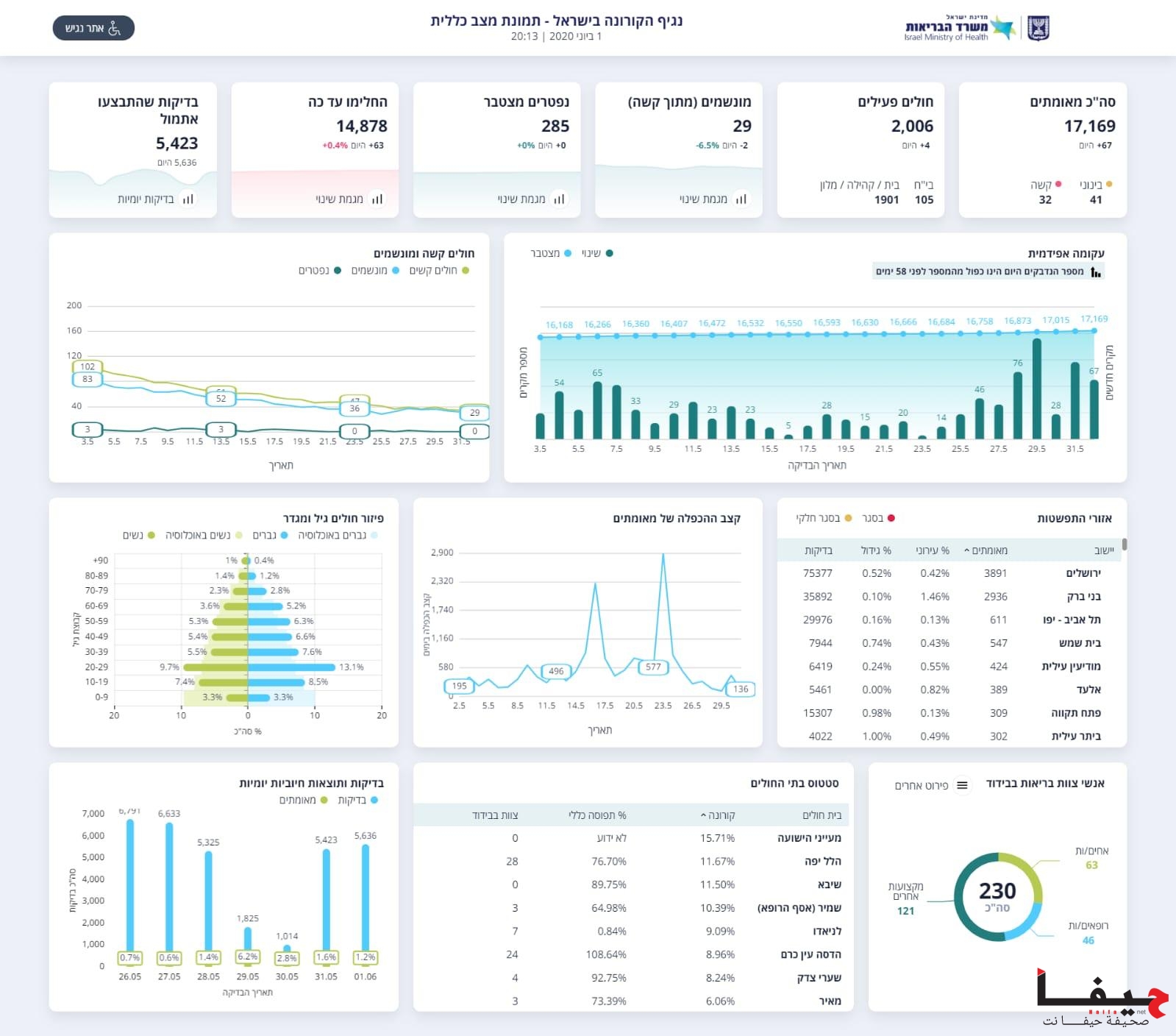Click the ירושלים row city name
Viewport: 1176px width, 1036px height.
pyautogui.click(x=1083, y=573)
